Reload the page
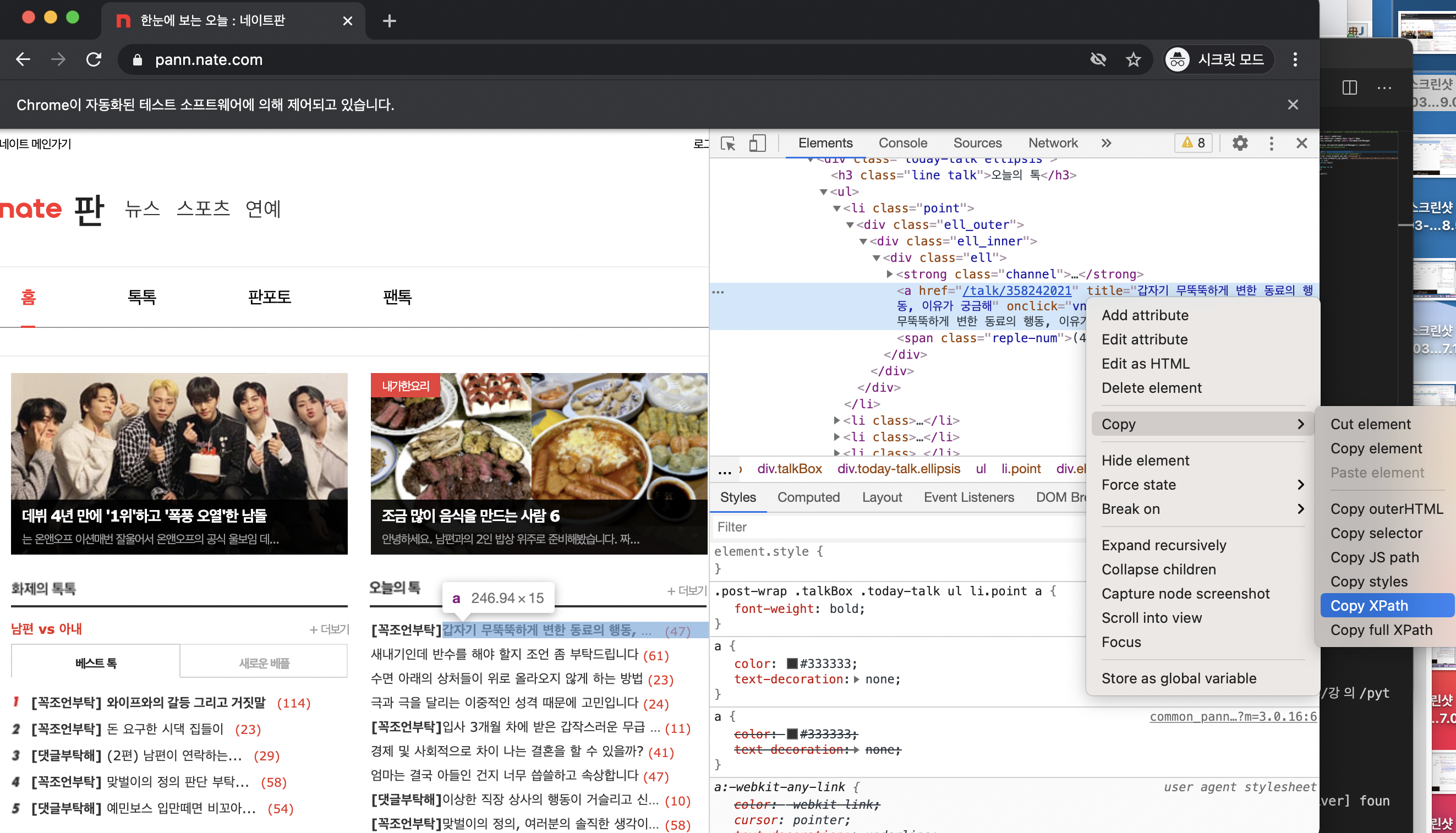 tap(94, 59)
